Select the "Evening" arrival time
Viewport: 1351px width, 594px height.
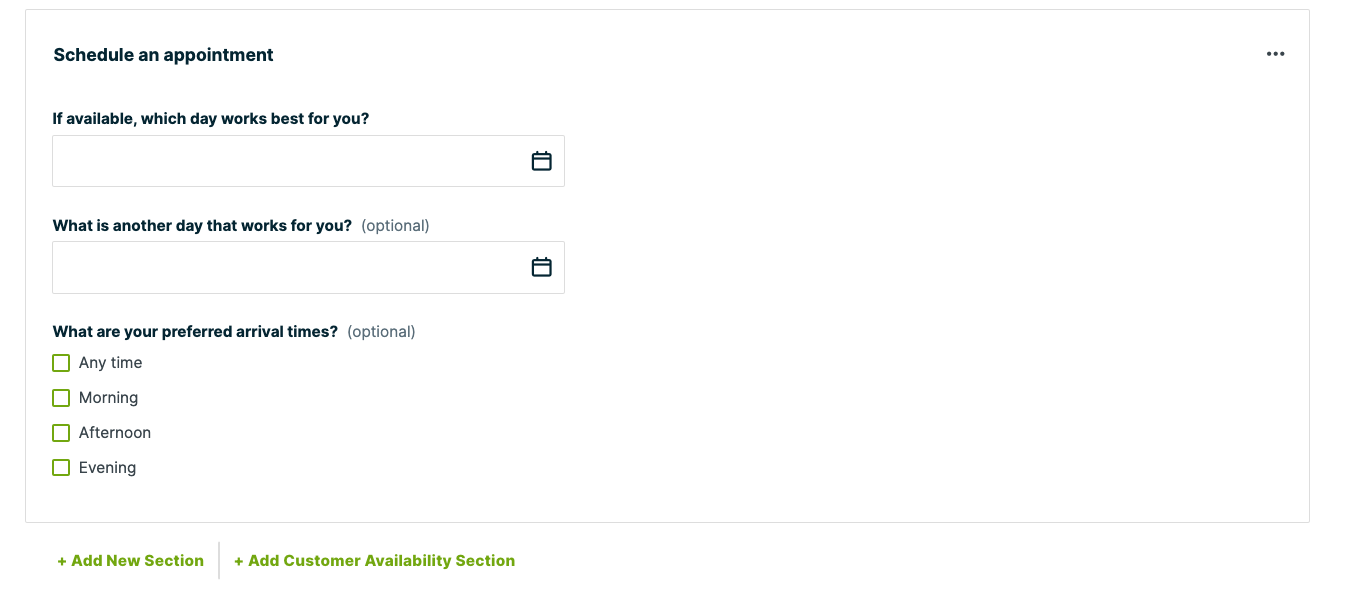(x=60, y=467)
